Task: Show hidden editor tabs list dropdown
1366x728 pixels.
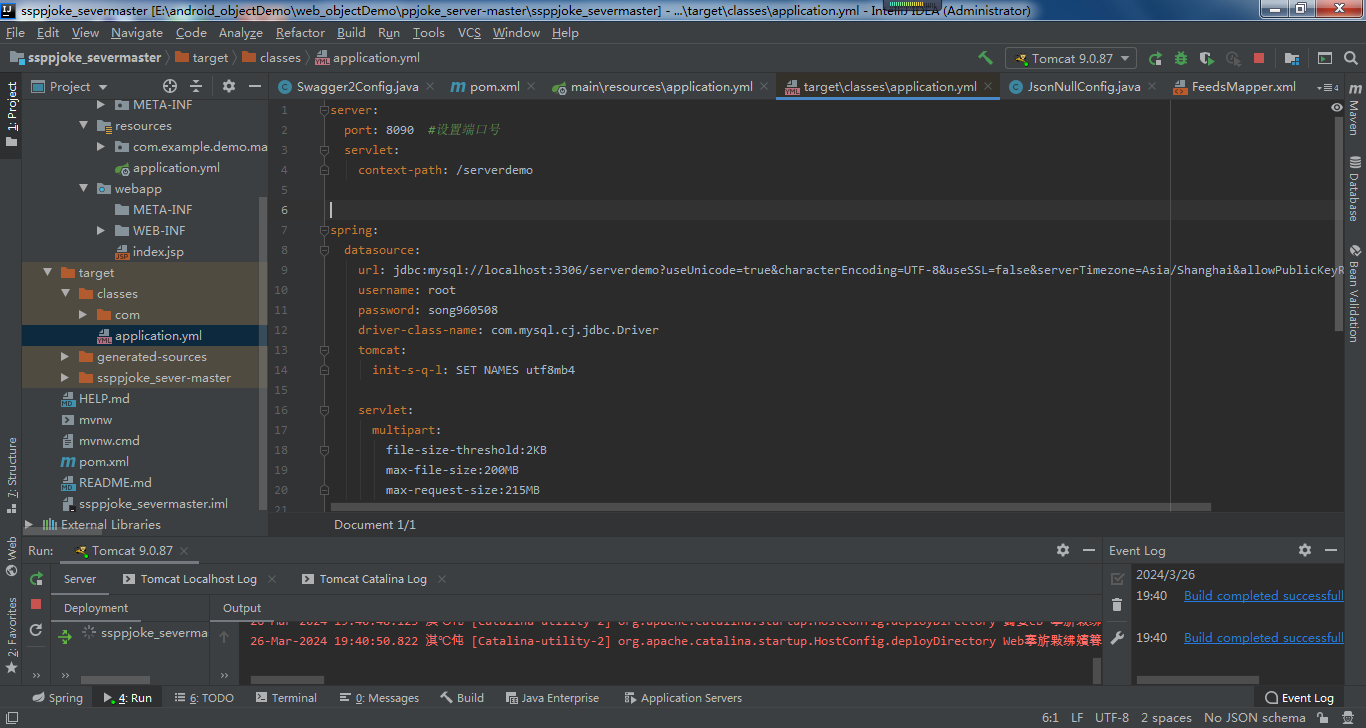Action: (1327, 87)
